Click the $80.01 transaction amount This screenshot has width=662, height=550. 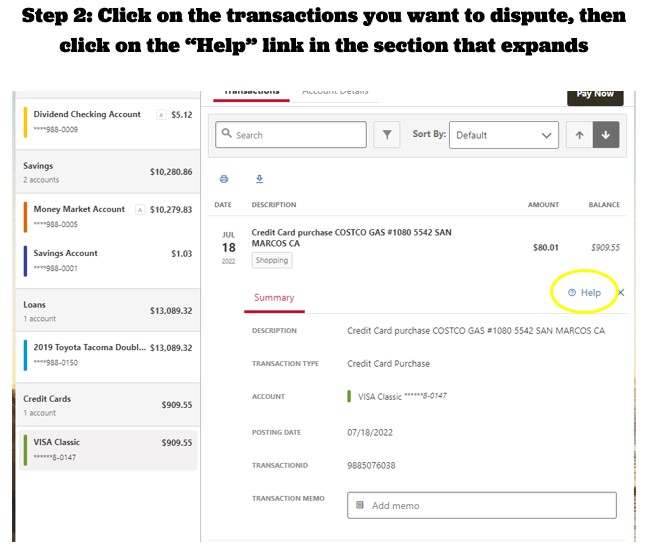pyautogui.click(x=545, y=247)
